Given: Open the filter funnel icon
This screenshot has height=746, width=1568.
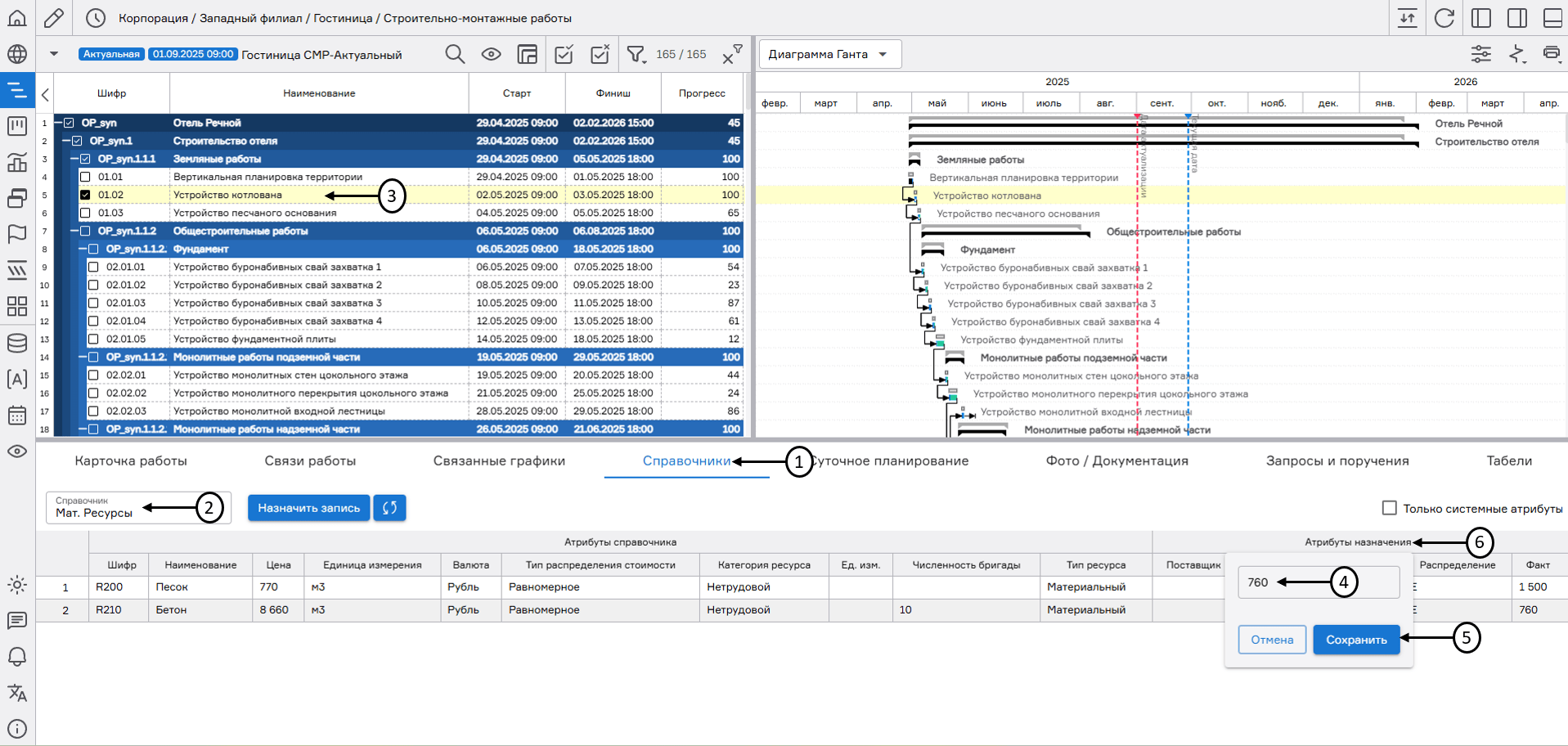Looking at the screenshot, I should point(636,55).
